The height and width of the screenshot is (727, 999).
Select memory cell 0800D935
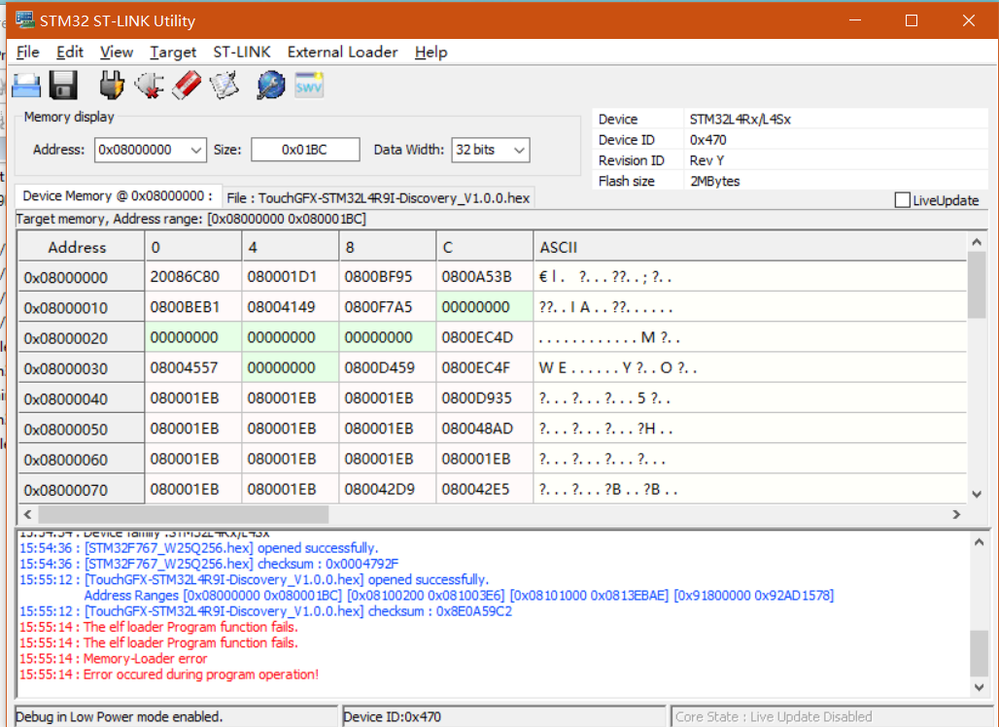click(485, 399)
